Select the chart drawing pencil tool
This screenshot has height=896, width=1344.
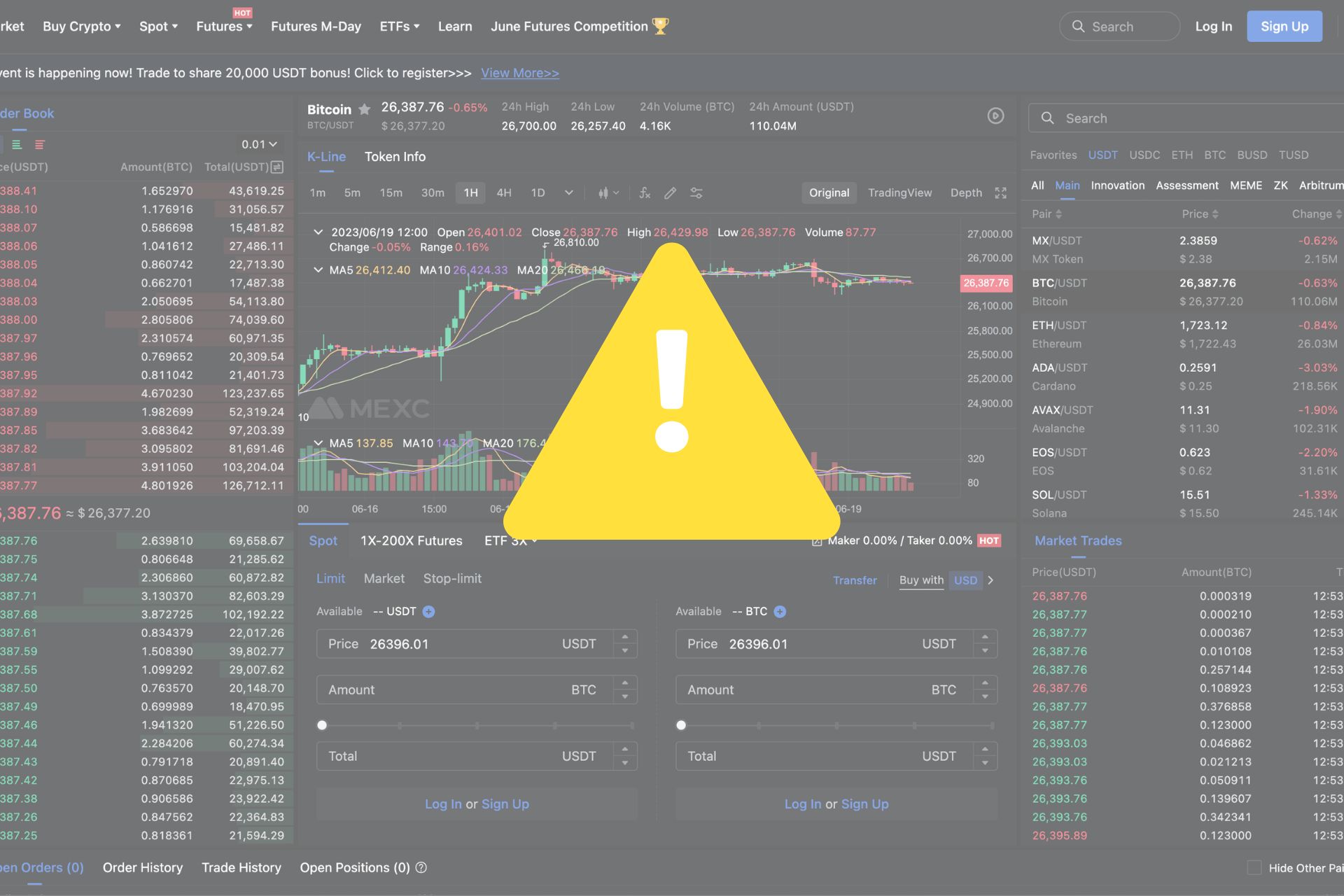click(x=670, y=192)
